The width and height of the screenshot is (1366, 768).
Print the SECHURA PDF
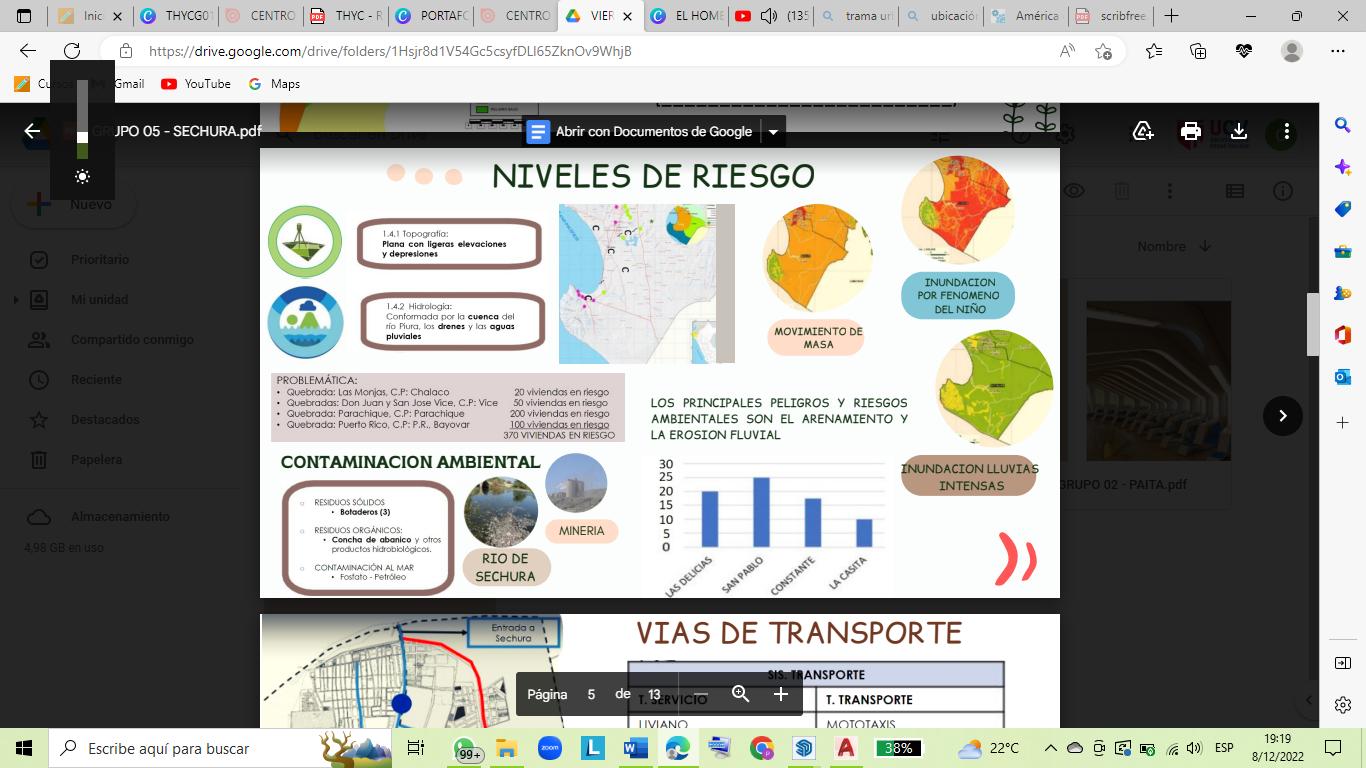[x=1190, y=131]
